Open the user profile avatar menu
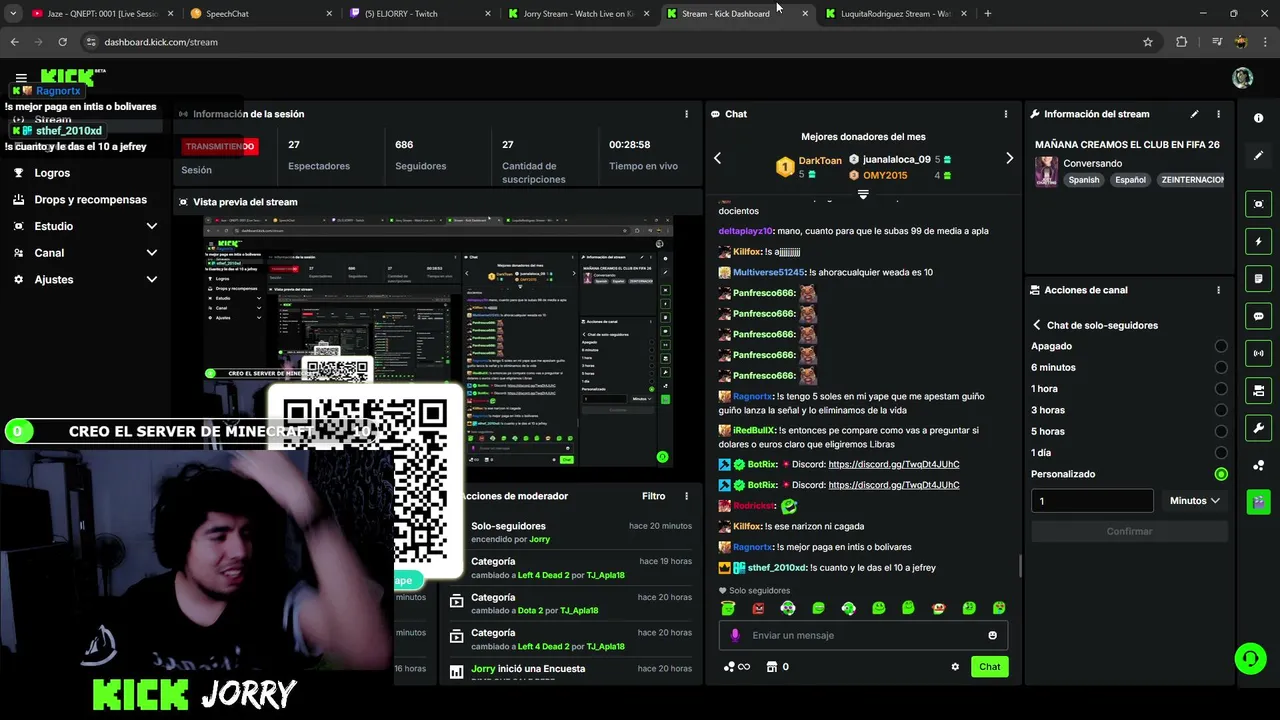Viewport: 1280px width, 720px height. click(x=1242, y=78)
